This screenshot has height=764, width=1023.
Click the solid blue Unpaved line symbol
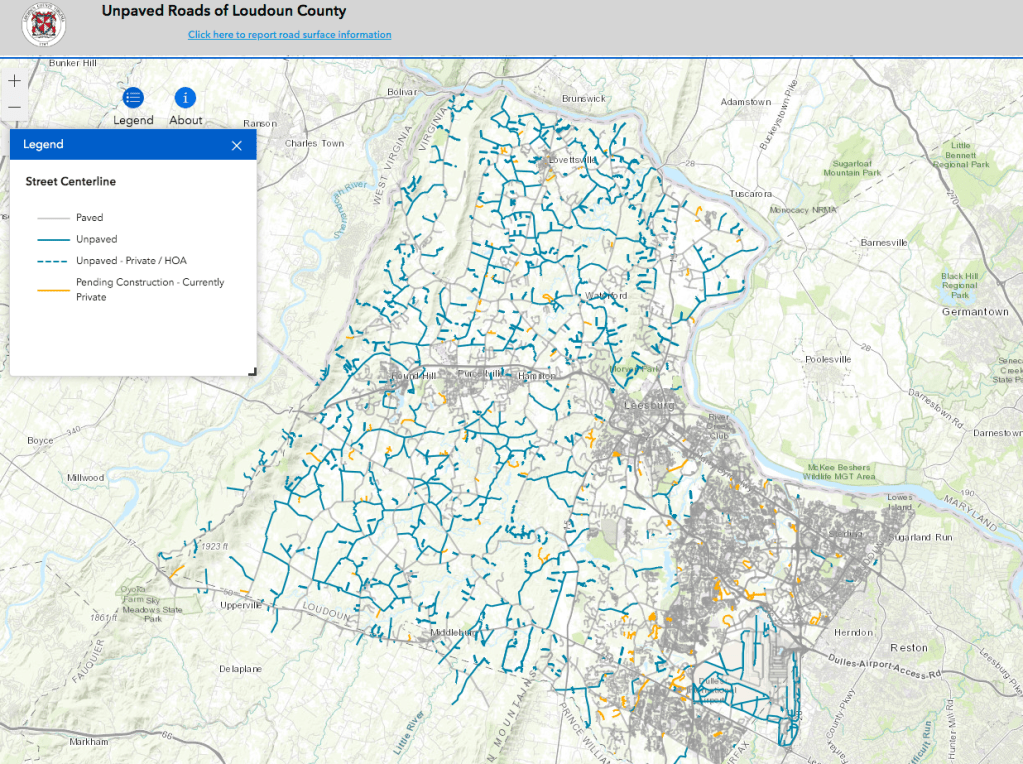53,240
